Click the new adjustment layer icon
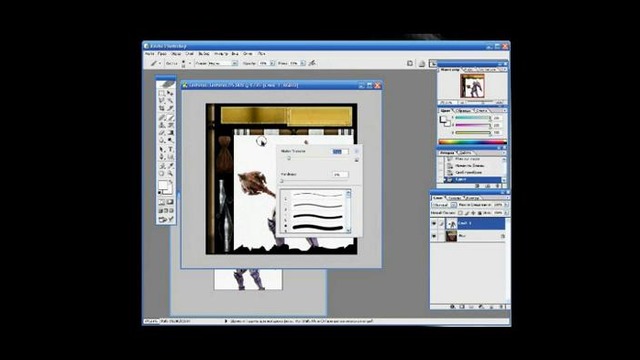The height and width of the screenshot is (360, 640). coord(482,307)
